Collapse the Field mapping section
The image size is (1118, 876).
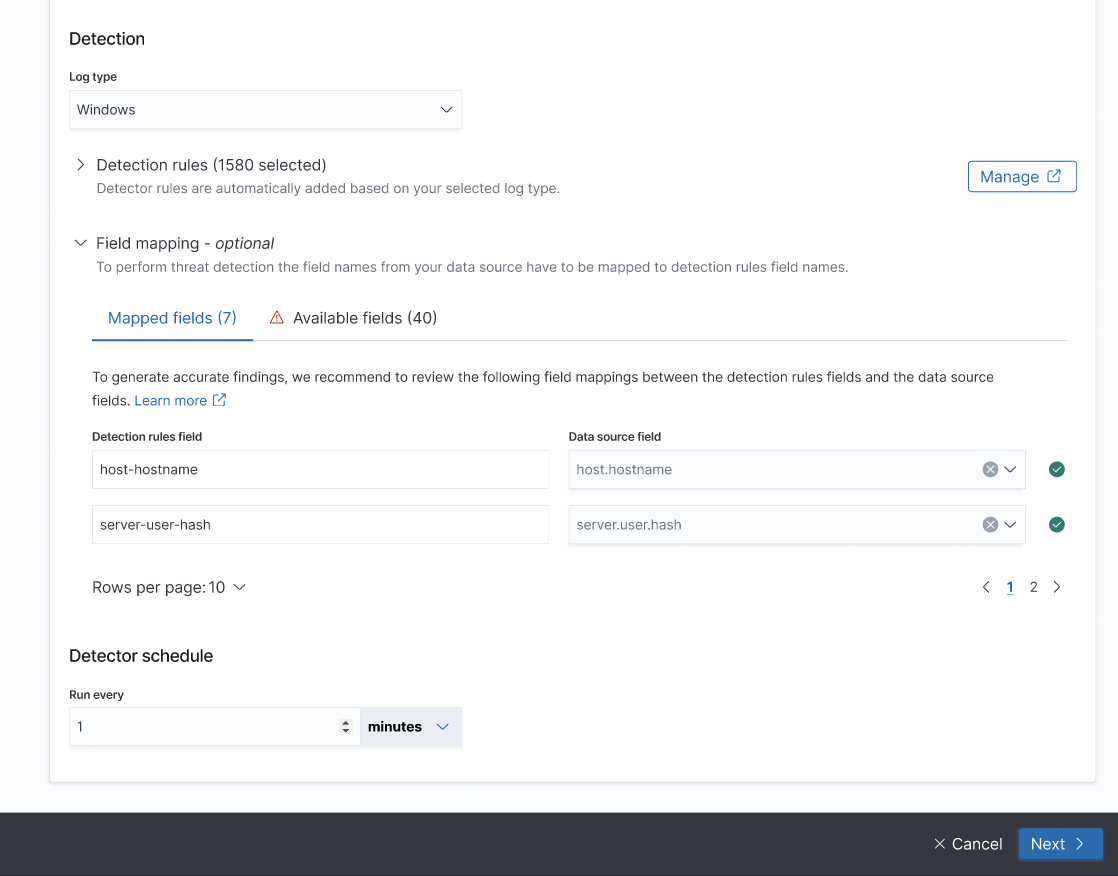tap(81, 243)
